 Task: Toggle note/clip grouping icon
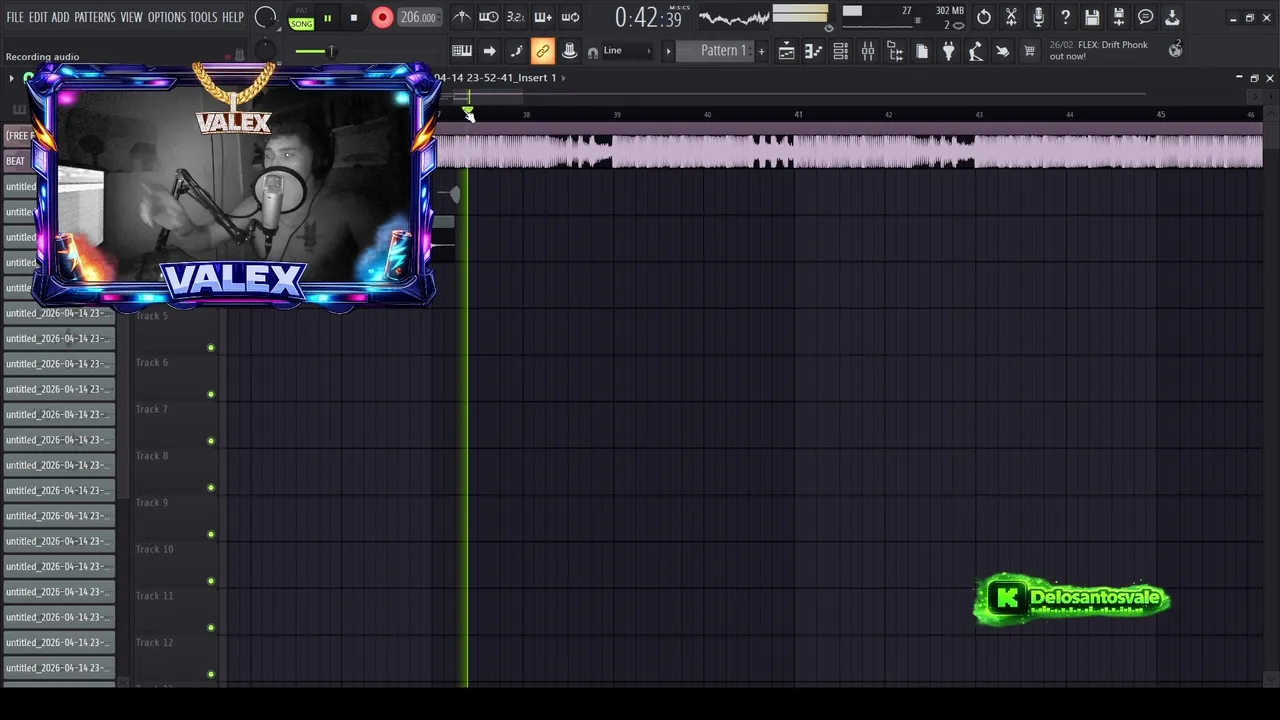point(516,51)
